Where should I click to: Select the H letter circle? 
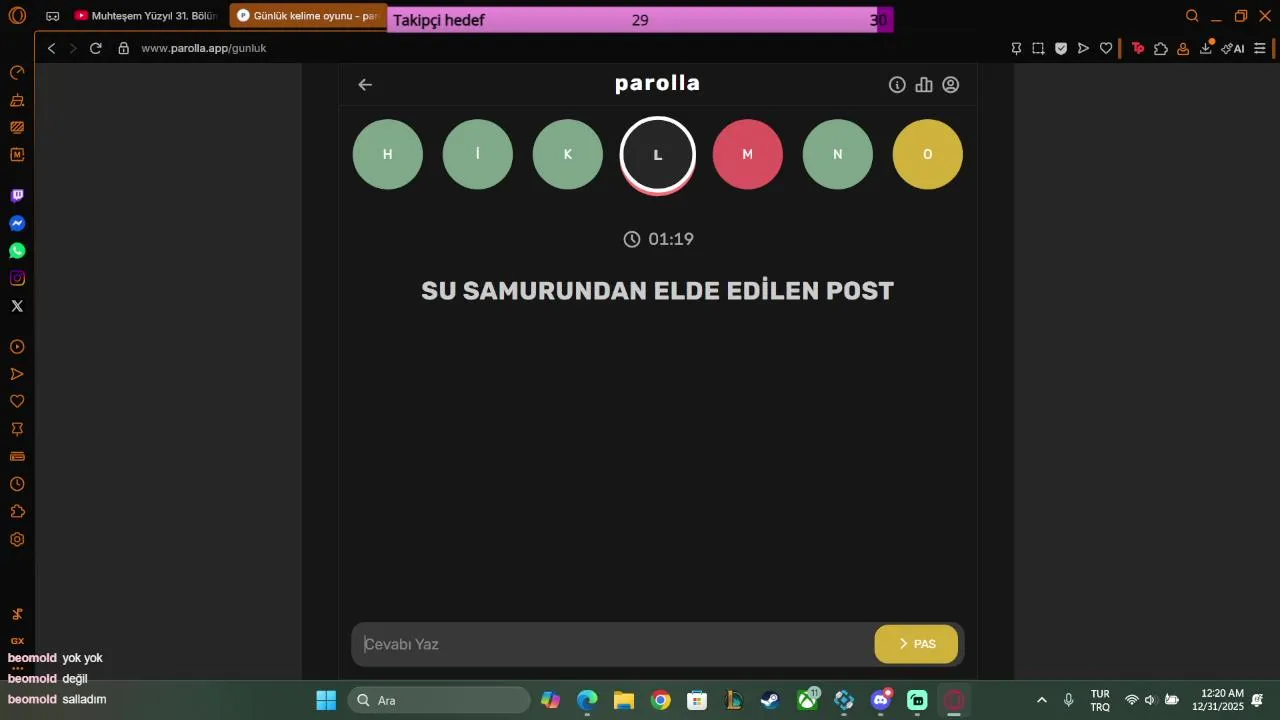pos(388,154)
